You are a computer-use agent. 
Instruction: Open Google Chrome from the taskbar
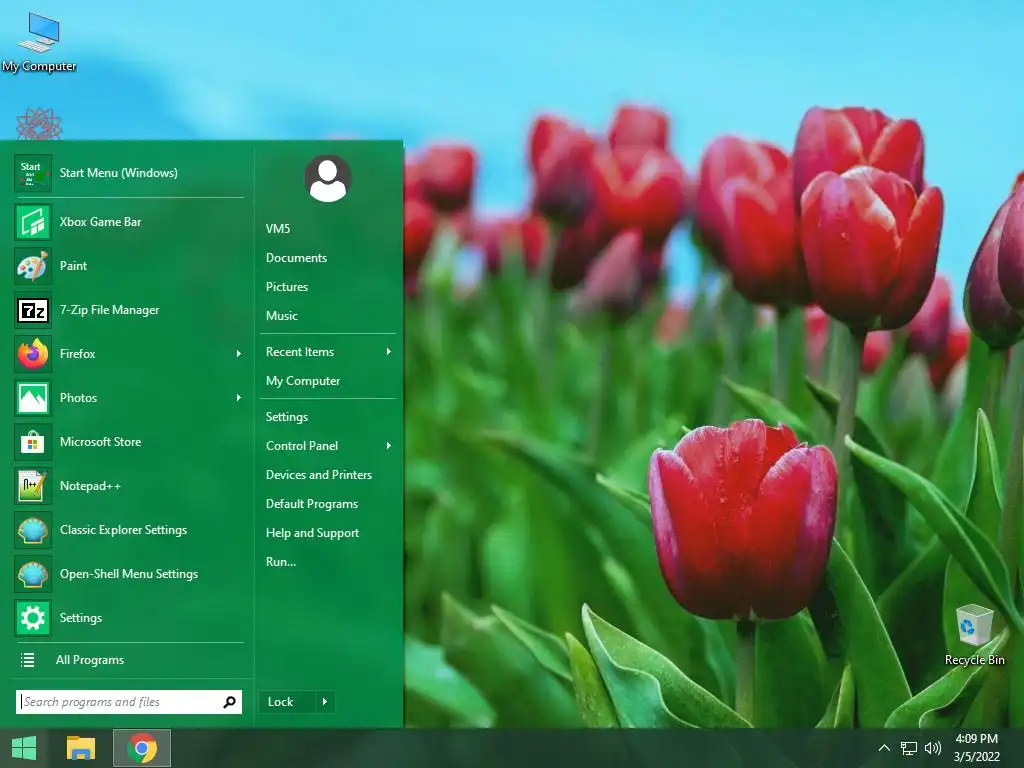click(142, 748)
